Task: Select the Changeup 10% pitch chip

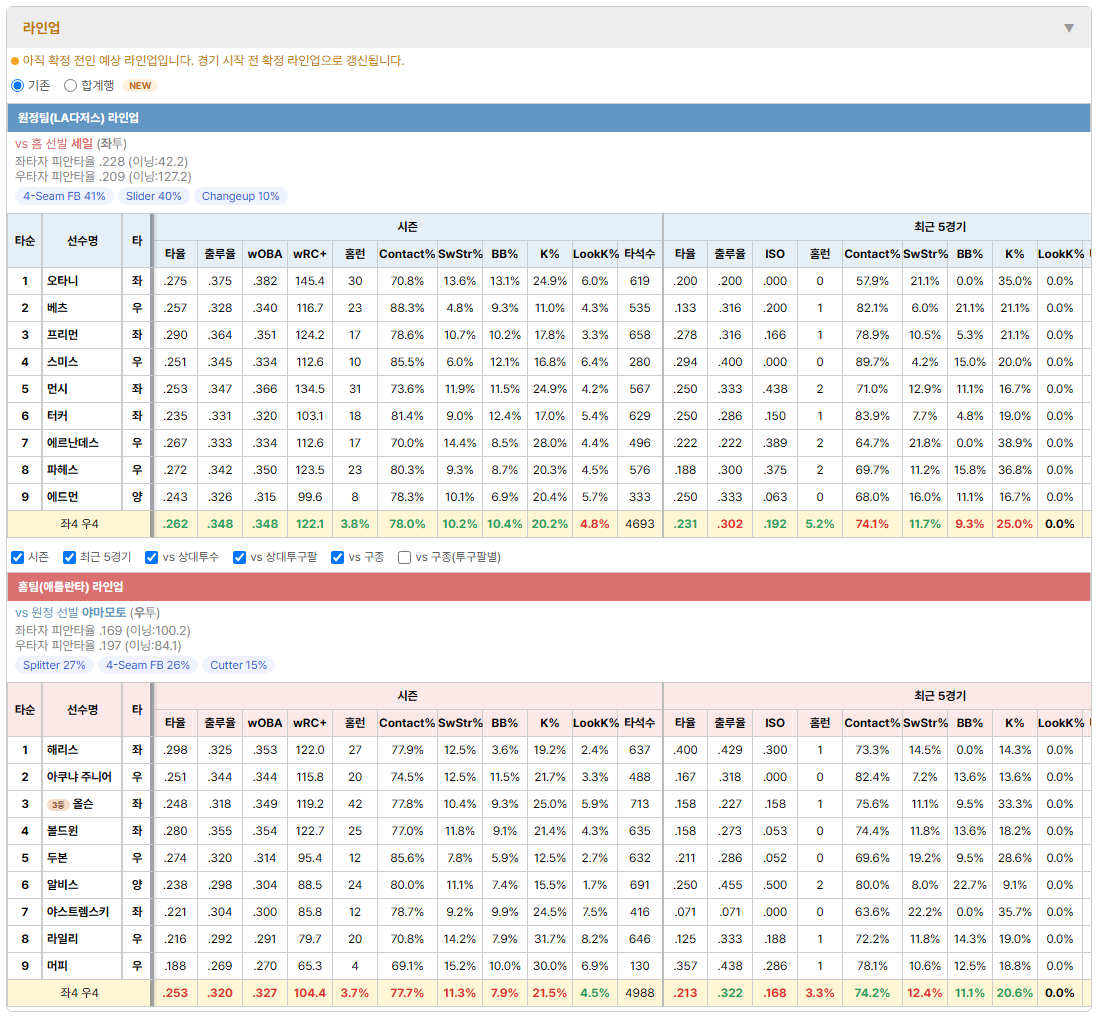Action: click(240, 196)
